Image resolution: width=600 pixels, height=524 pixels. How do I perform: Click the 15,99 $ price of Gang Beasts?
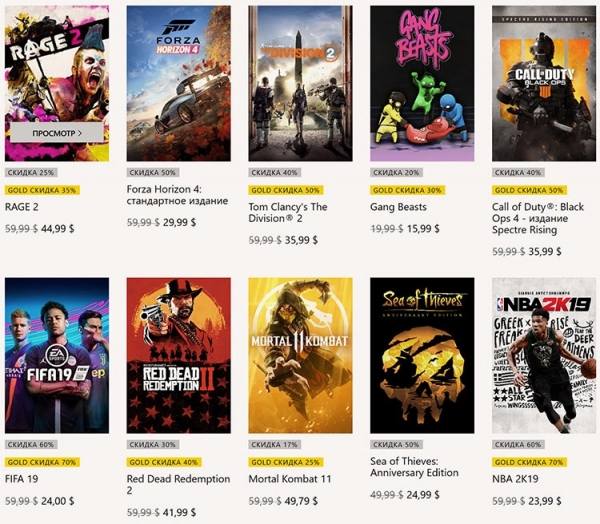(423, 229)
